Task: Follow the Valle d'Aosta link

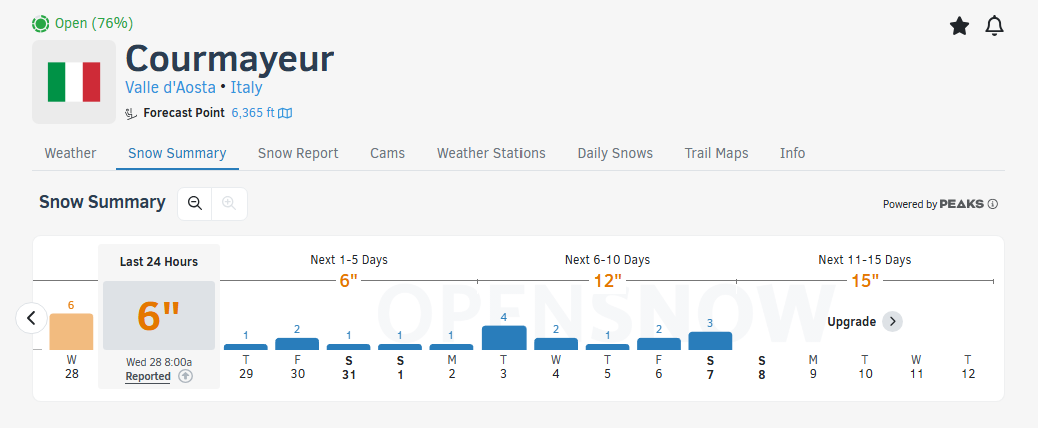Action: (170, 87)
